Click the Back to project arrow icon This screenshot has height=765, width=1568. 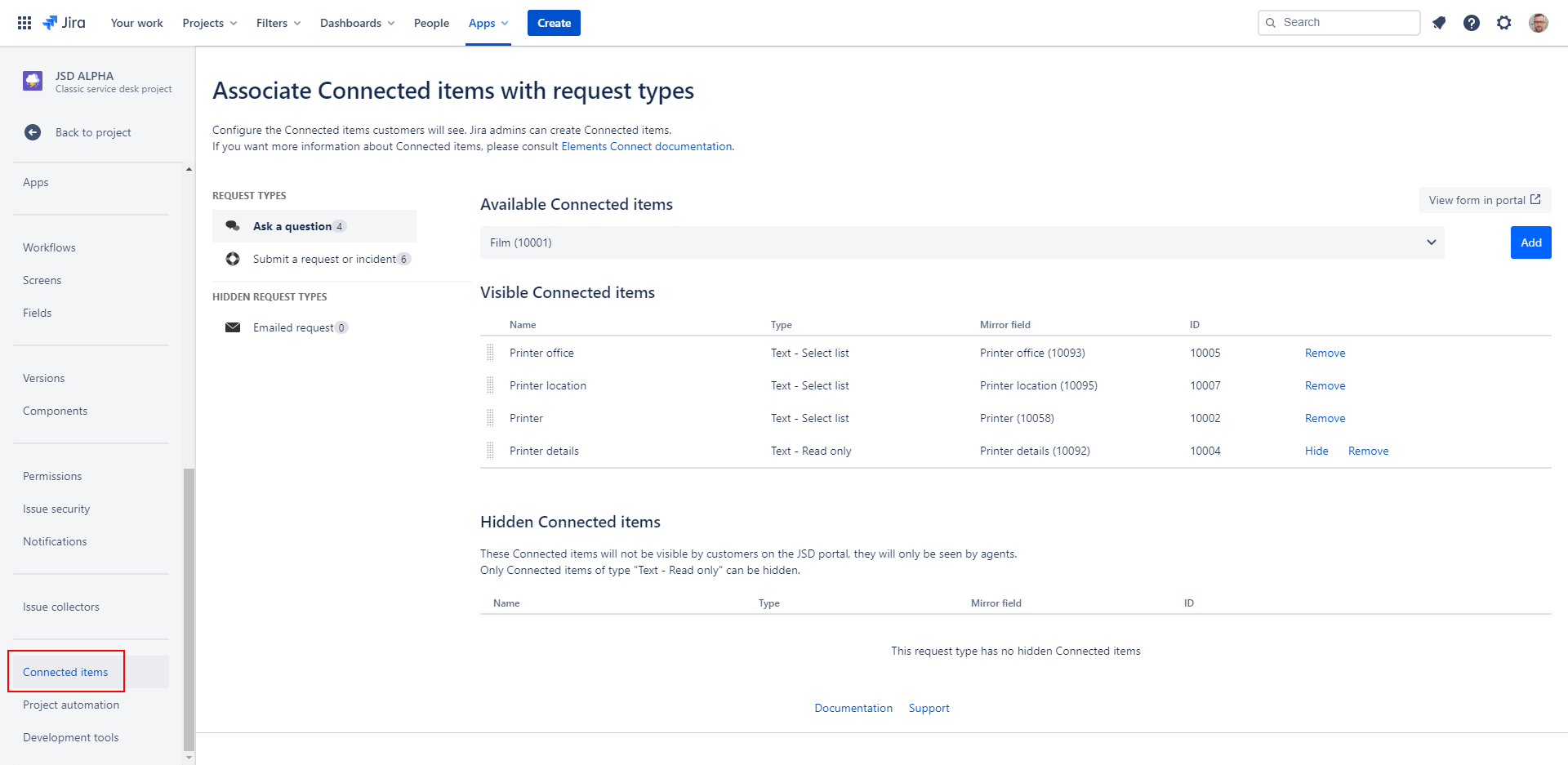(33, 132)
